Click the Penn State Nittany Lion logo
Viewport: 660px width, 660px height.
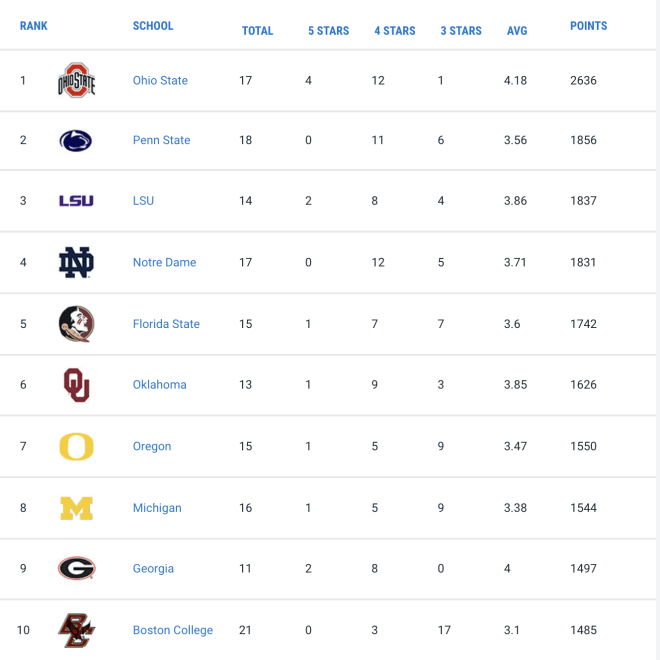tap(76, 141)
